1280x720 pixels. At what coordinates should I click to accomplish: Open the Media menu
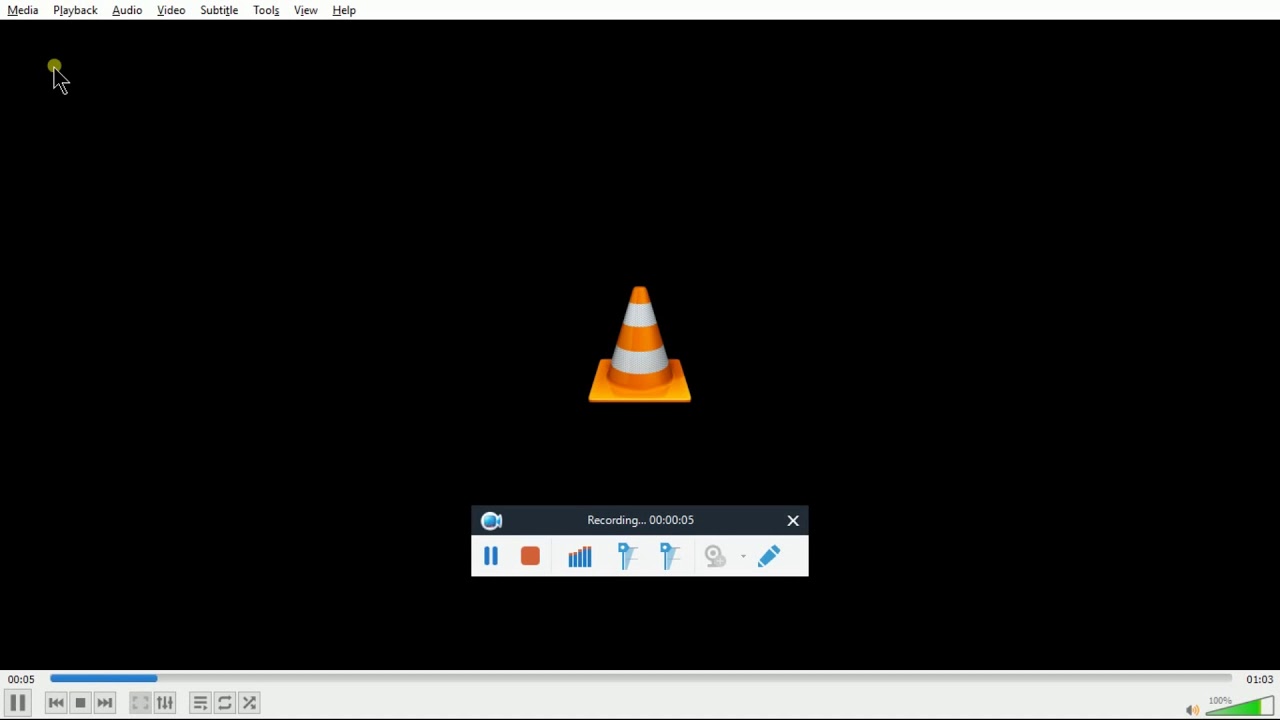23,10
